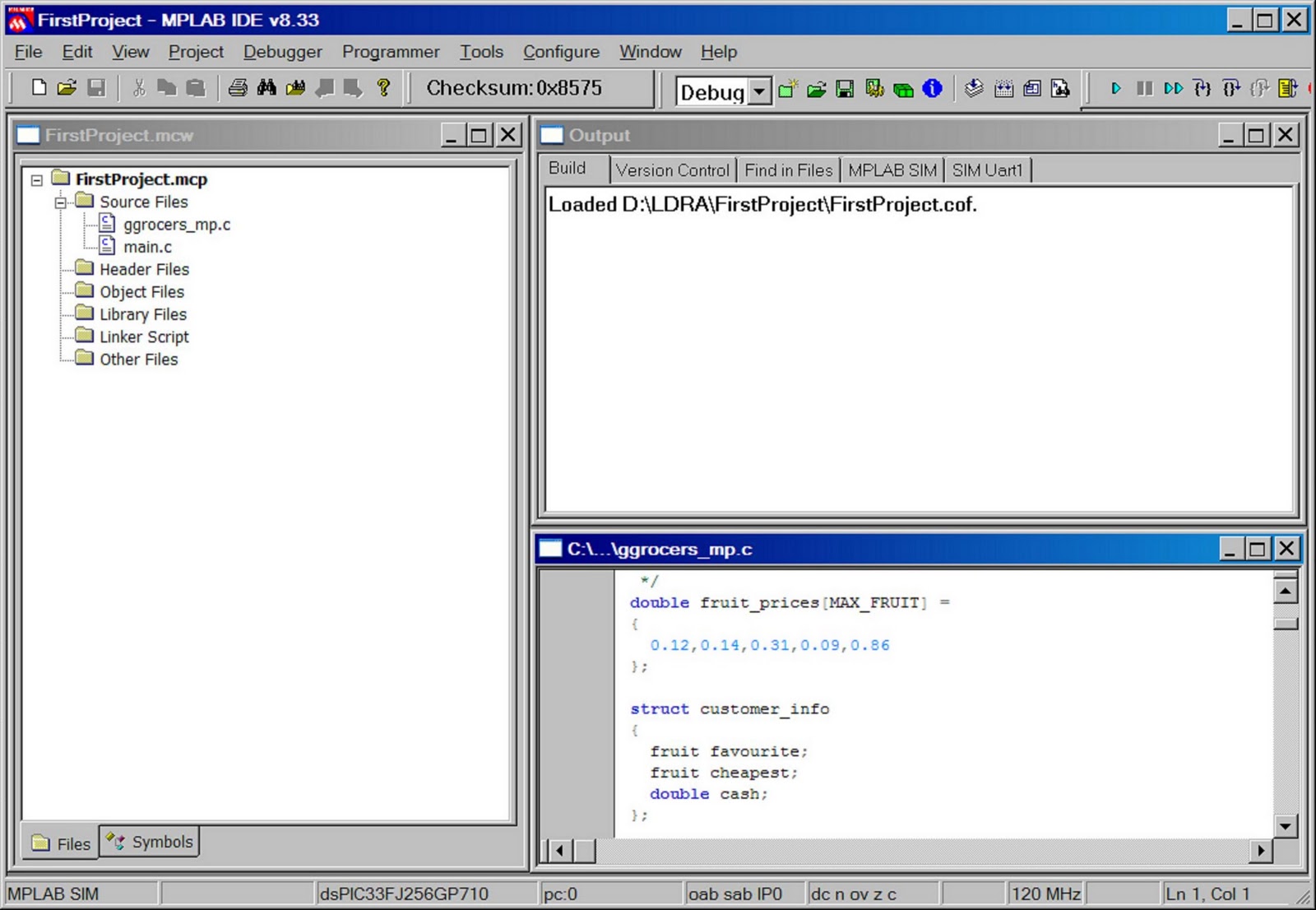The image size is (1316, 910).
Task: Select the SIM Uart1 tab
Action: pyautogui.click(x=989, y=169)
